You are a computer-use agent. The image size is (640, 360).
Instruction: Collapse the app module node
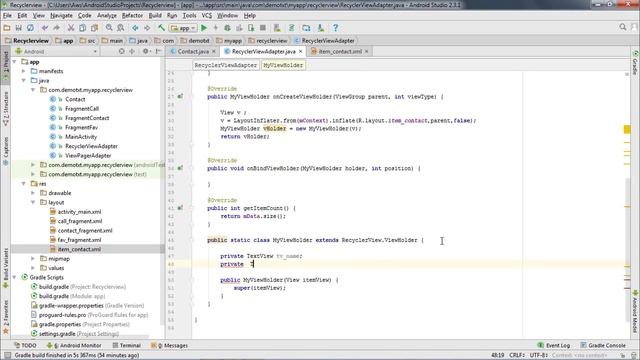[x=15, y=62]
